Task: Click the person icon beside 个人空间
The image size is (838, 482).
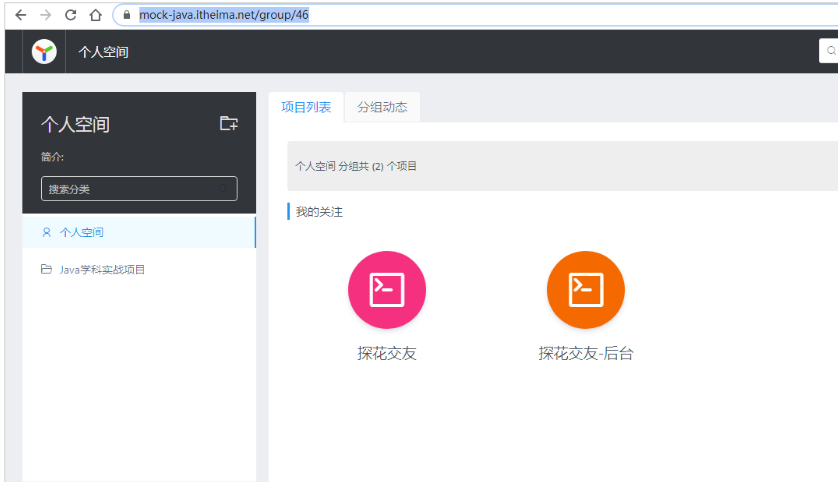Action: [46, 232]
